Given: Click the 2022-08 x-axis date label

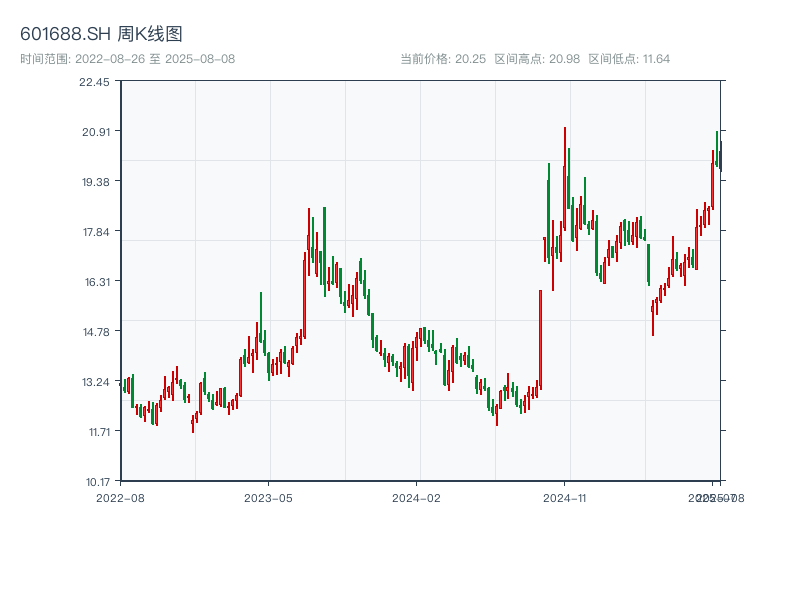Looking at the screenshot, I should [120, 497].
